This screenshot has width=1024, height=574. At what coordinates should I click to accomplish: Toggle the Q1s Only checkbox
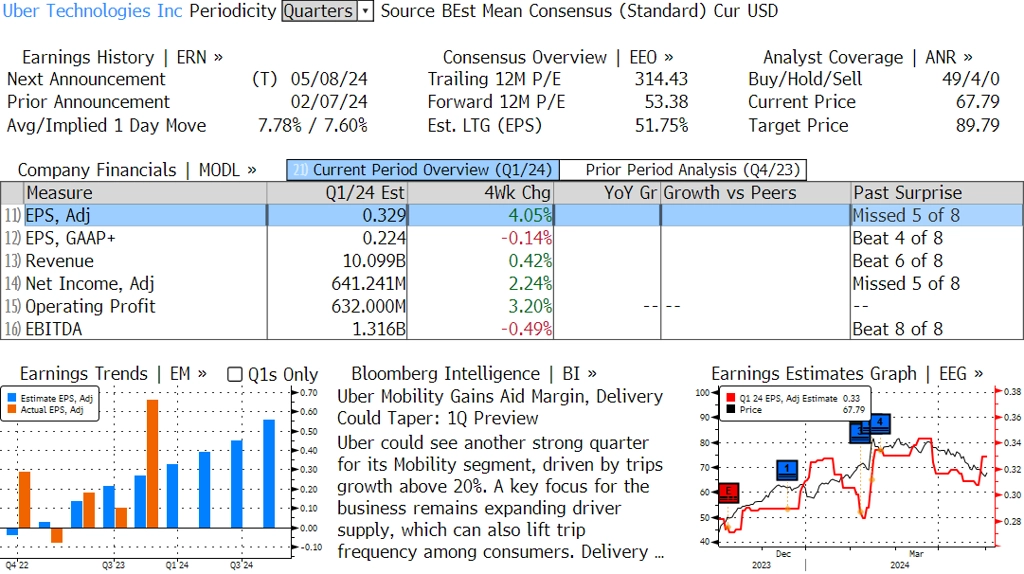point(234,374)
